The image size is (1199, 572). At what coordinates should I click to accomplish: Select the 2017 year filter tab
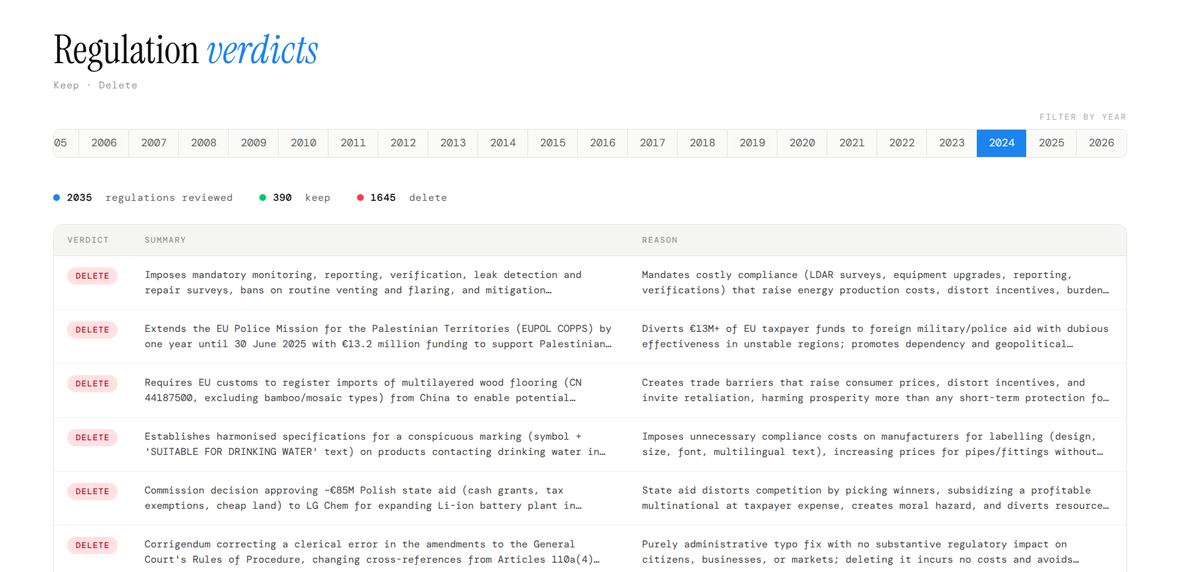click(652, 143)
